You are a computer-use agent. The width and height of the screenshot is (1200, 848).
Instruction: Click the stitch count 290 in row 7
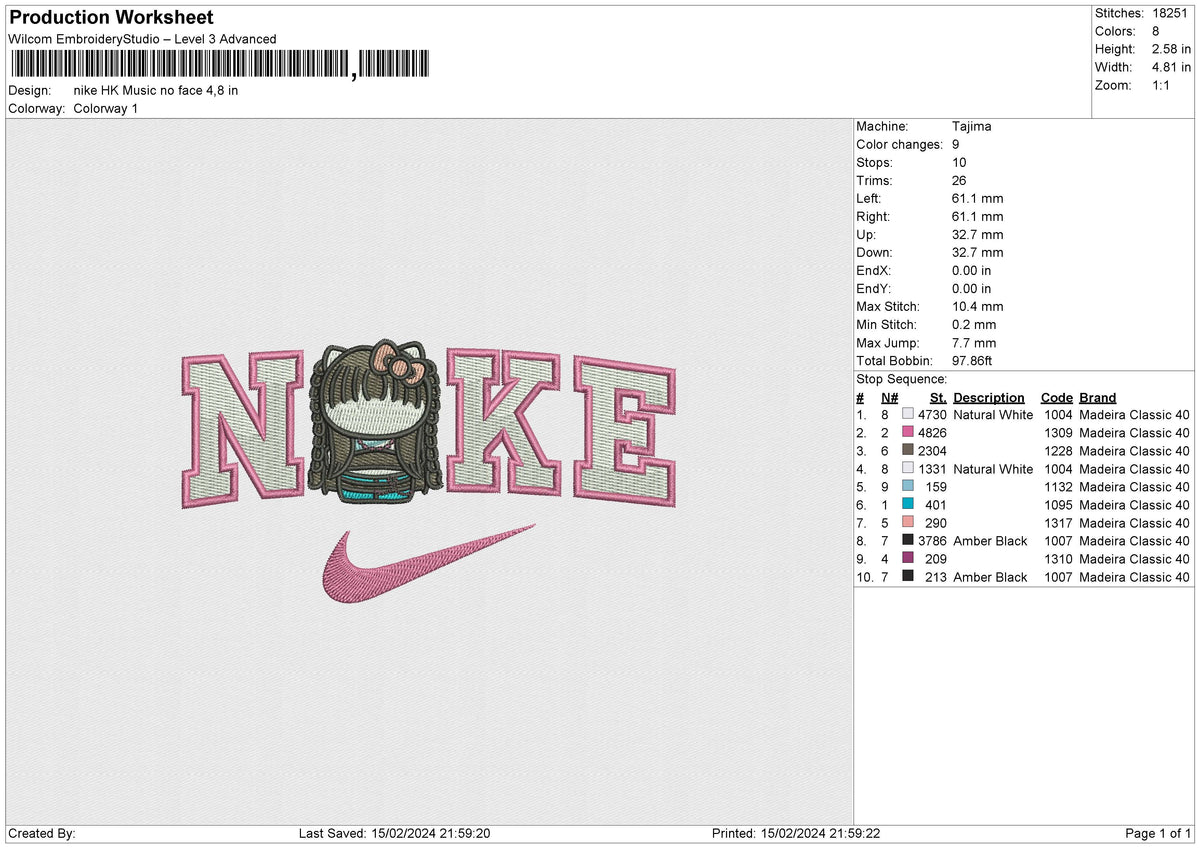[x=936, y=523]
